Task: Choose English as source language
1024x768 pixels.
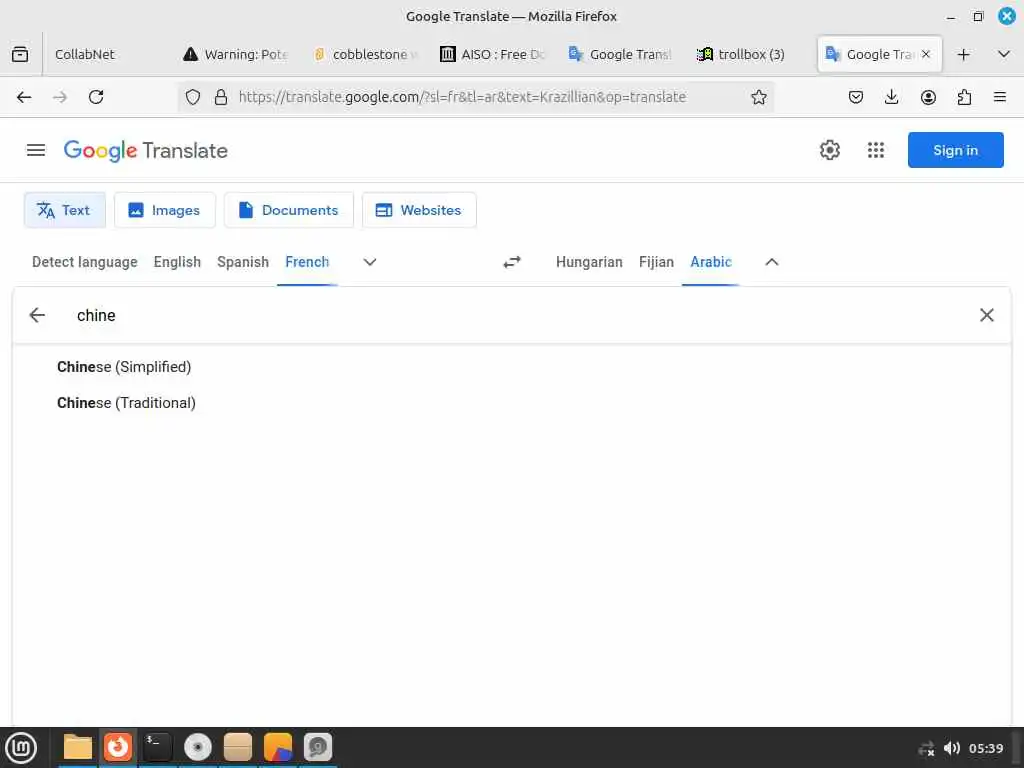Action: (177, 262)
